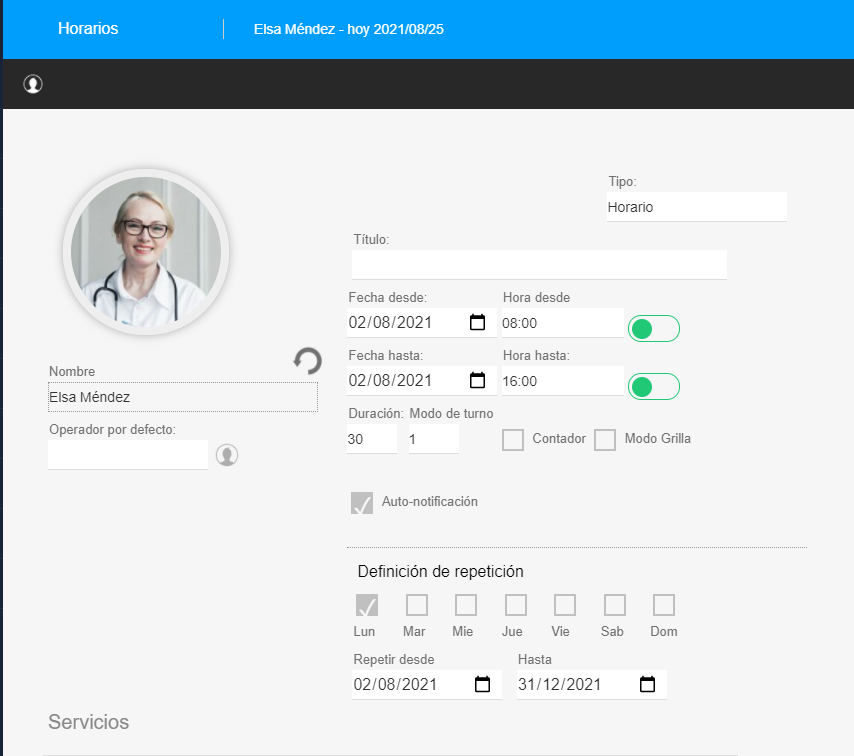
Task: Click the Definición de repetición heading
Action: [x=441, y=571]
